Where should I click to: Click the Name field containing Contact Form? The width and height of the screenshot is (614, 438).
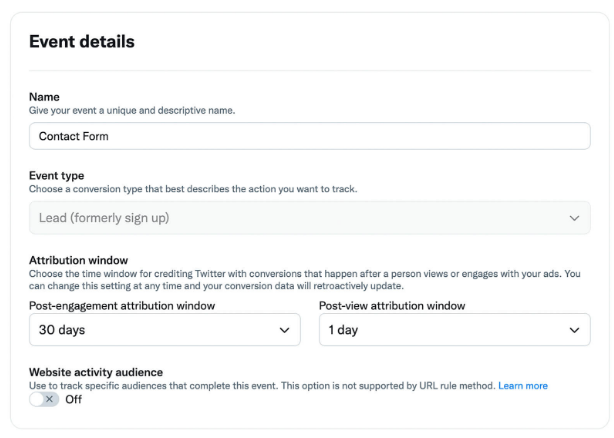[309, 136]
